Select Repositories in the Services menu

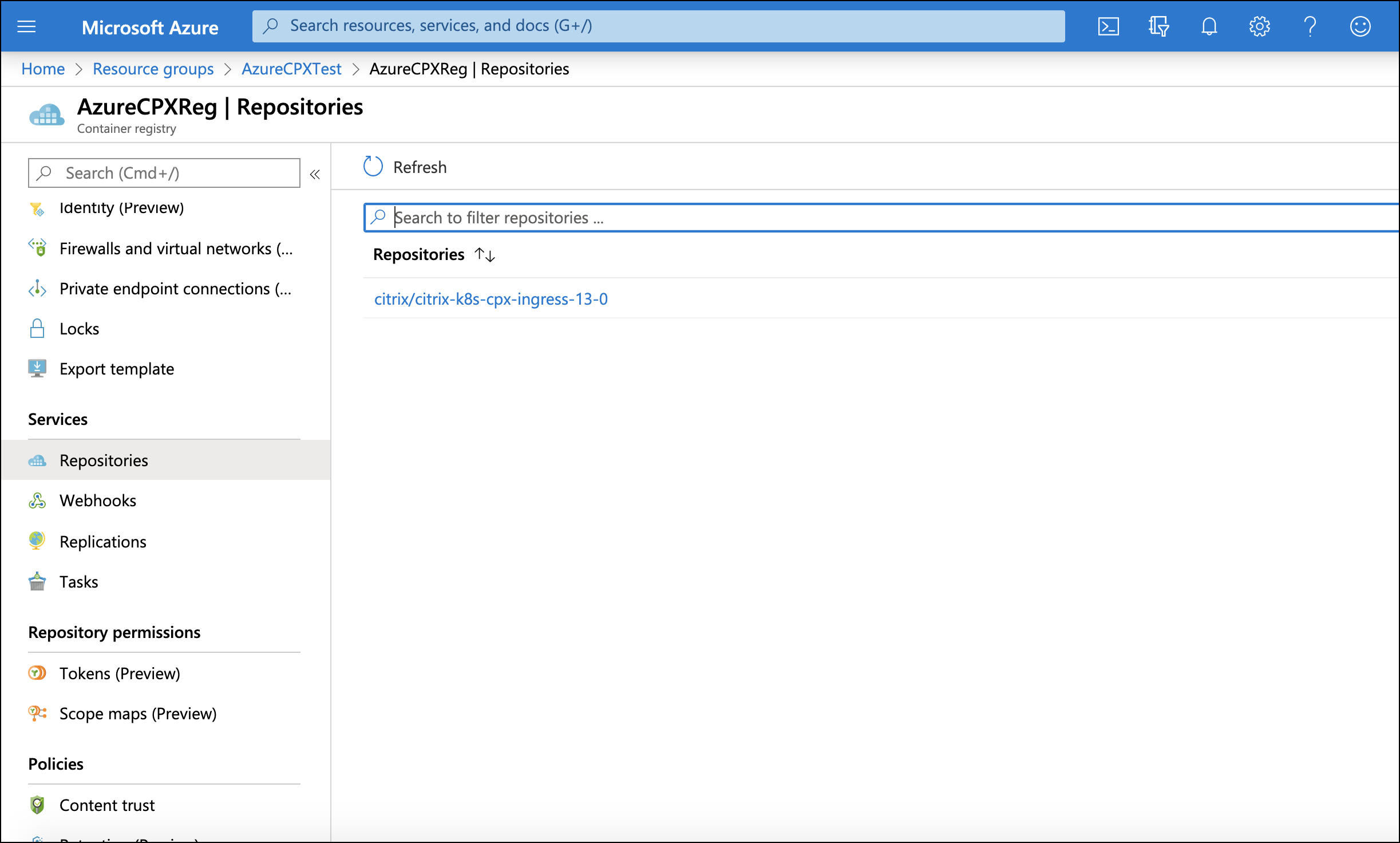click(165, 460)
